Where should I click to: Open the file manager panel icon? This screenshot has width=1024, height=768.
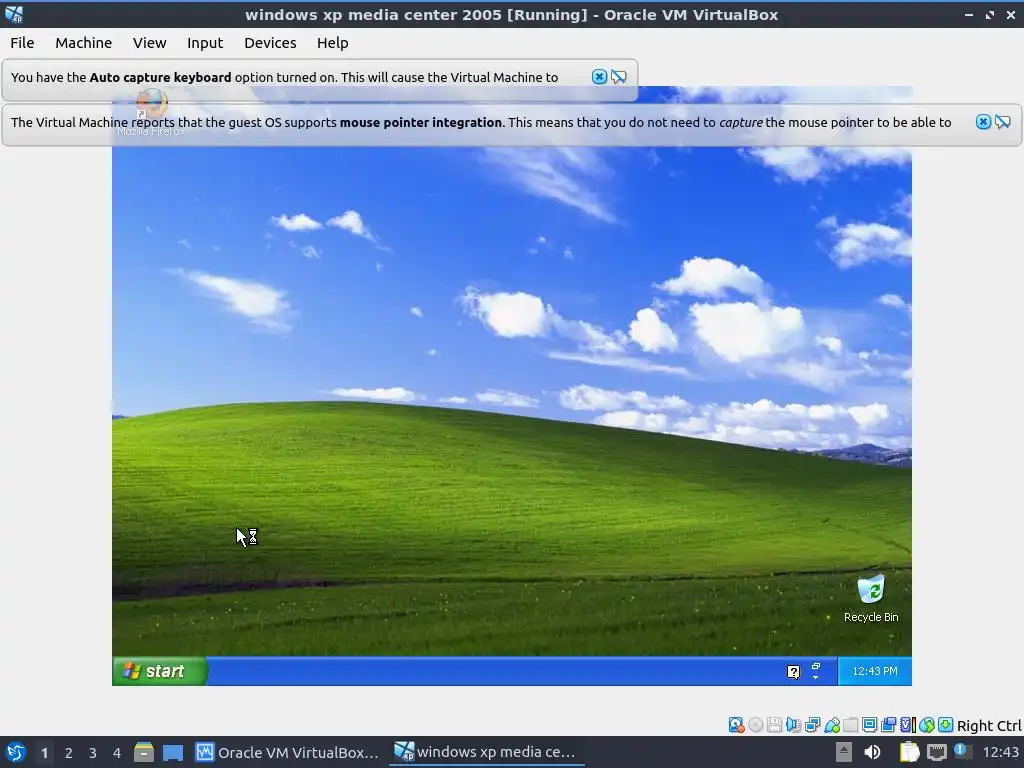pyautogui.click(x=144, y=752)
